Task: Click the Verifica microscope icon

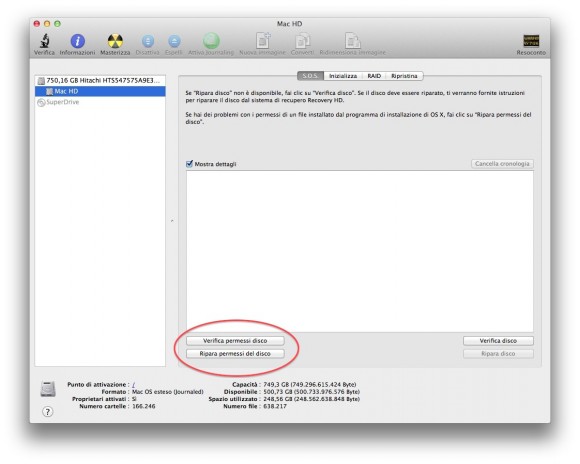Action: point(44,41)
